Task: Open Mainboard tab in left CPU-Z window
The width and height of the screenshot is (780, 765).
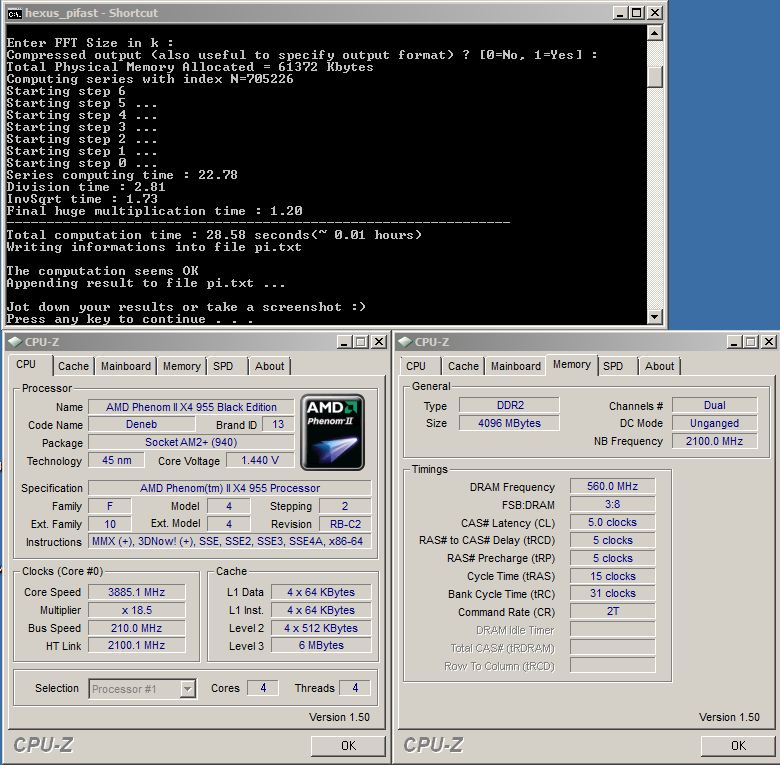Action: click(126, 366)
